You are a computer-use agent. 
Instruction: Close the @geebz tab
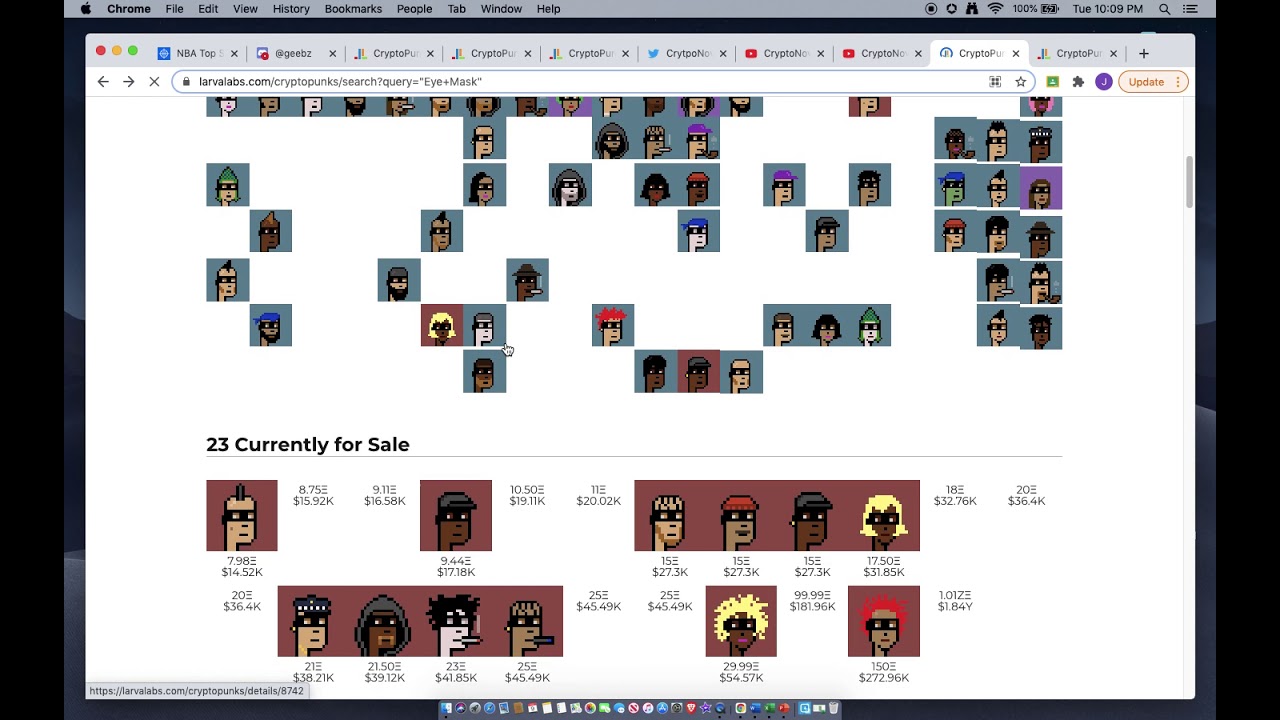click(332, 53)
